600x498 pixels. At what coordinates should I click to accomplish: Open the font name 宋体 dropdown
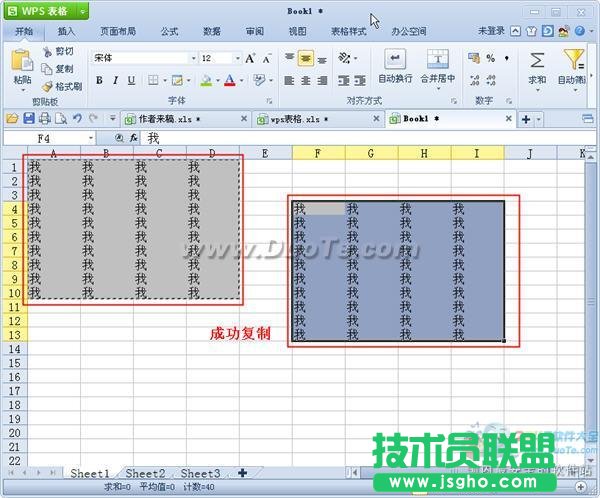point(194,58)
